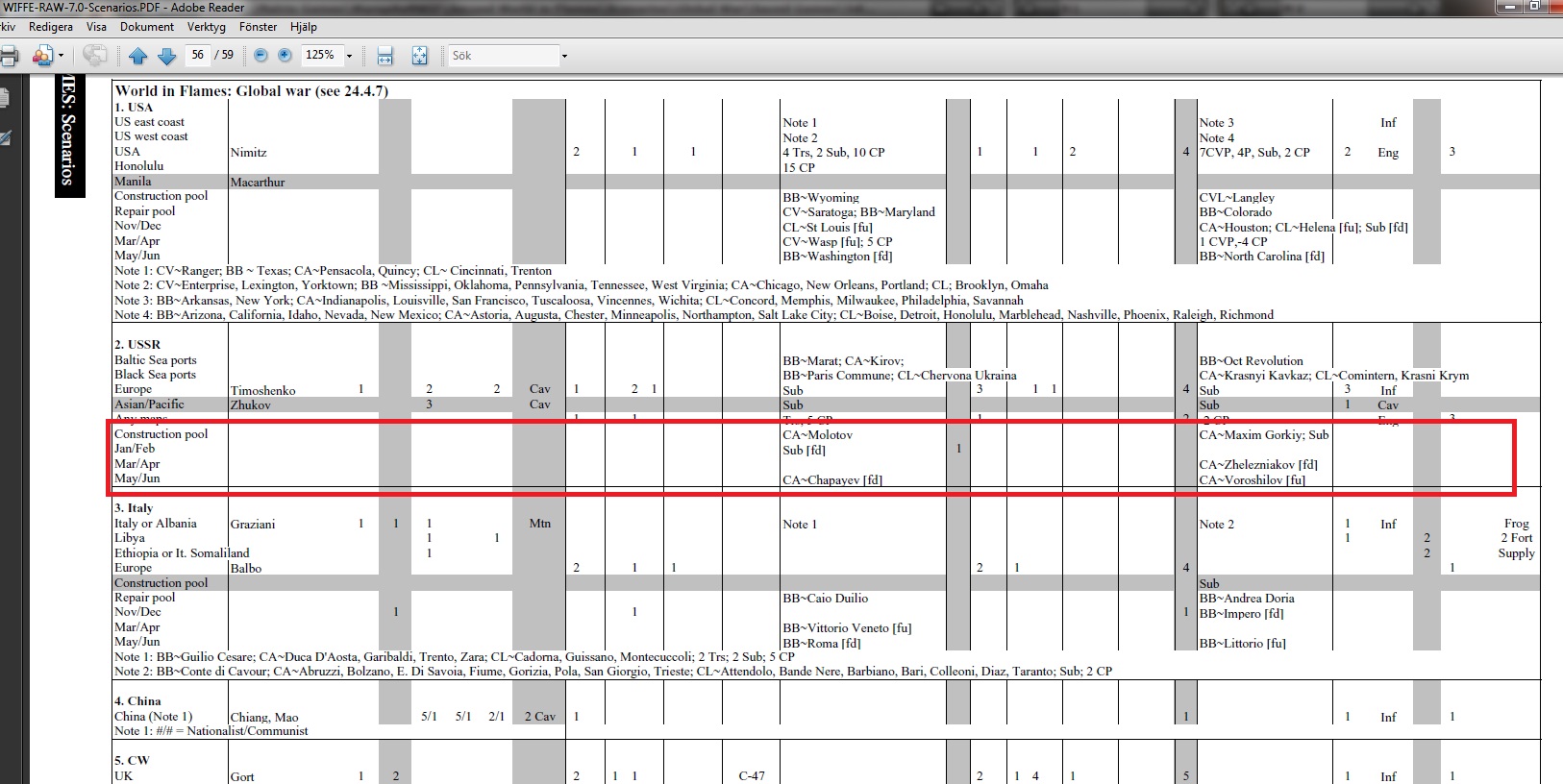Click the leader name 'Zhukov'

250,404
